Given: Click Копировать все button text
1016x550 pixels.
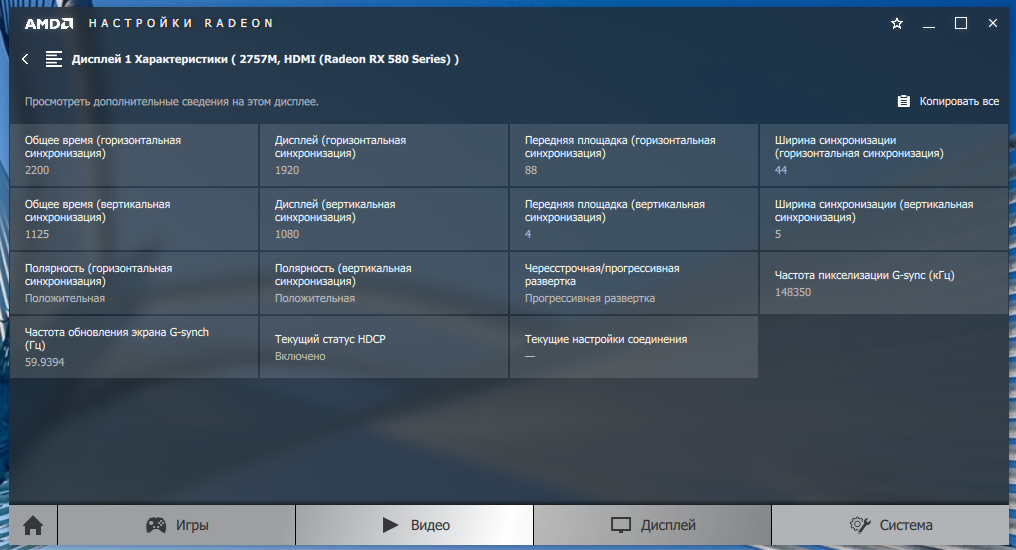Looking at the screenshot, I should click(x=959, y=101).
